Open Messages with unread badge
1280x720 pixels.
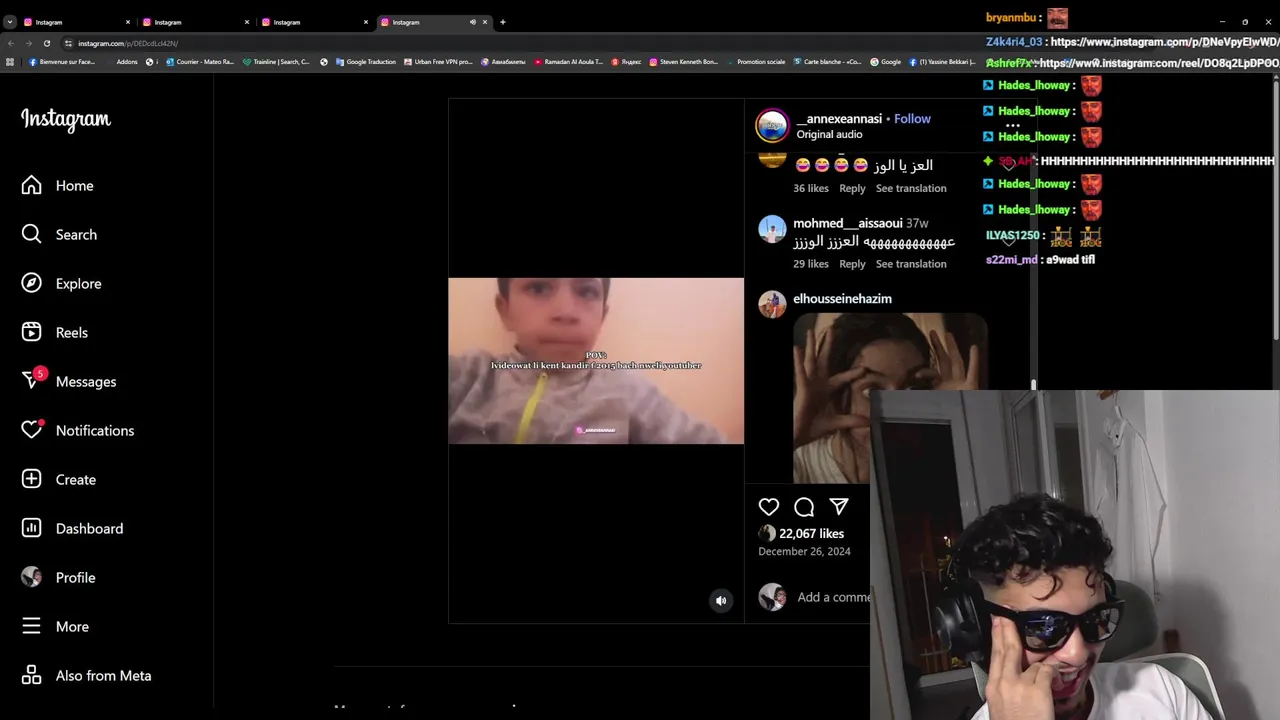68,381
